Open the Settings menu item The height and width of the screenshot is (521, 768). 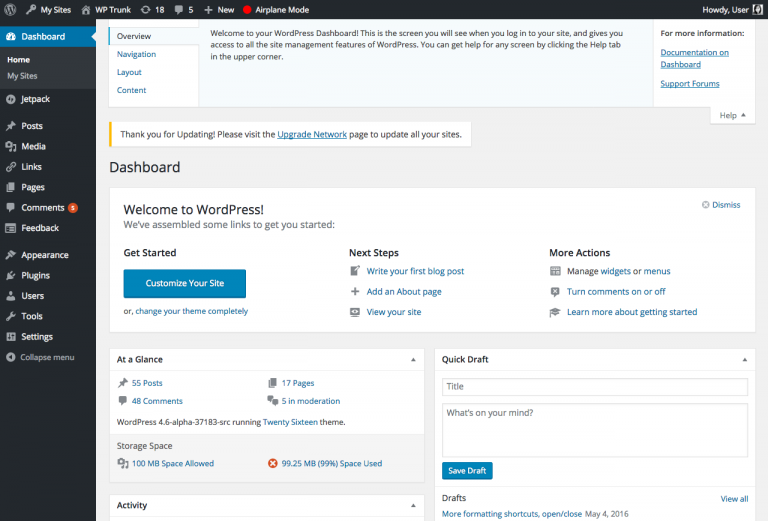37,337
